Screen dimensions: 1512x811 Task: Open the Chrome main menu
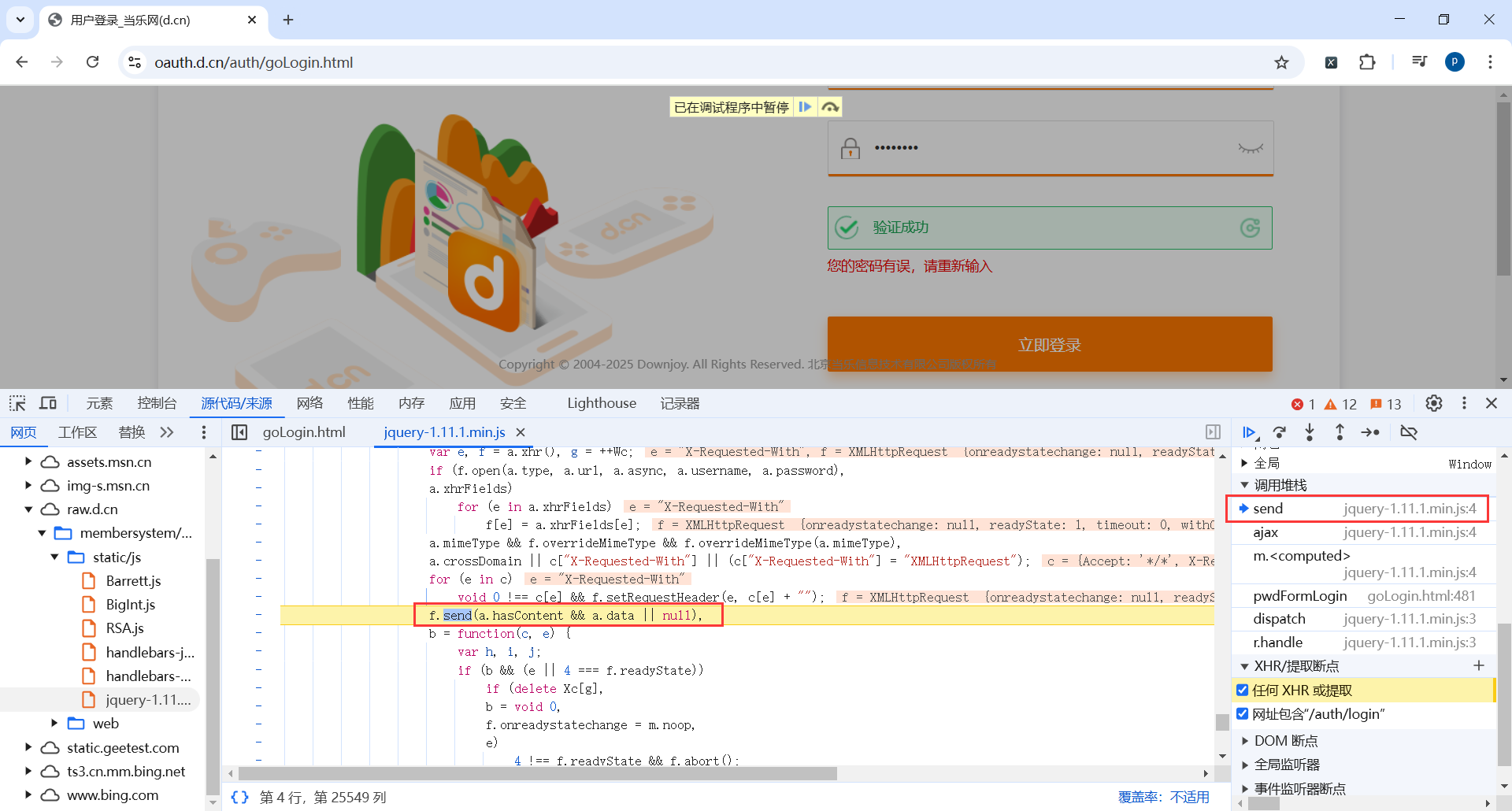click(x=1490, y=62)
